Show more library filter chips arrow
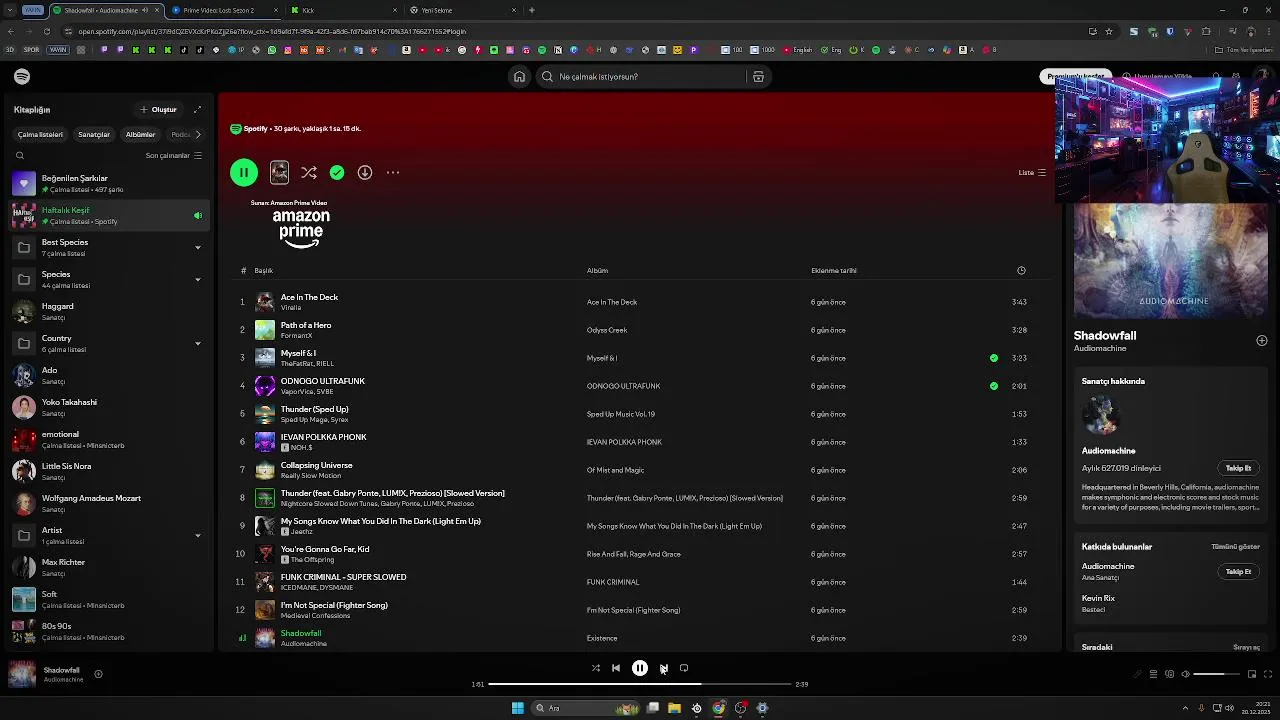 coord(198,134)
